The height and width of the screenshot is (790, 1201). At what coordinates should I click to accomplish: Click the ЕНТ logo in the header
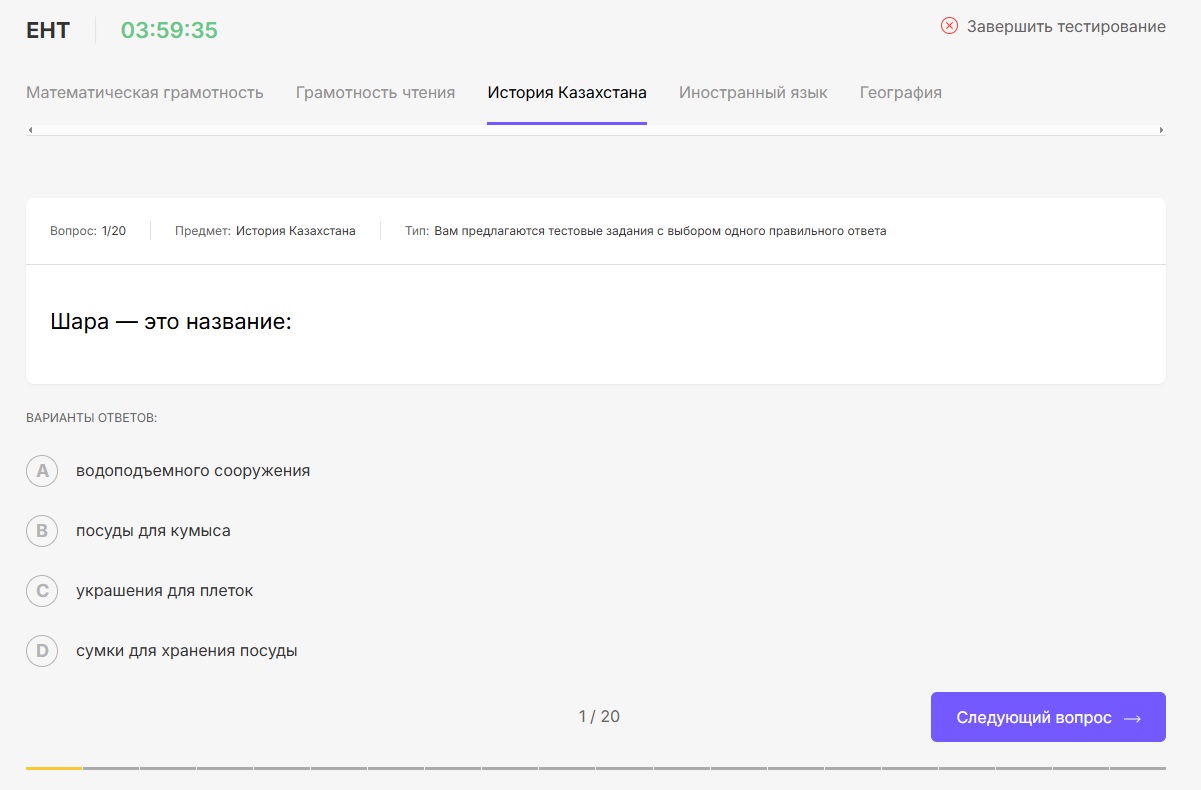tap(47, 29)
